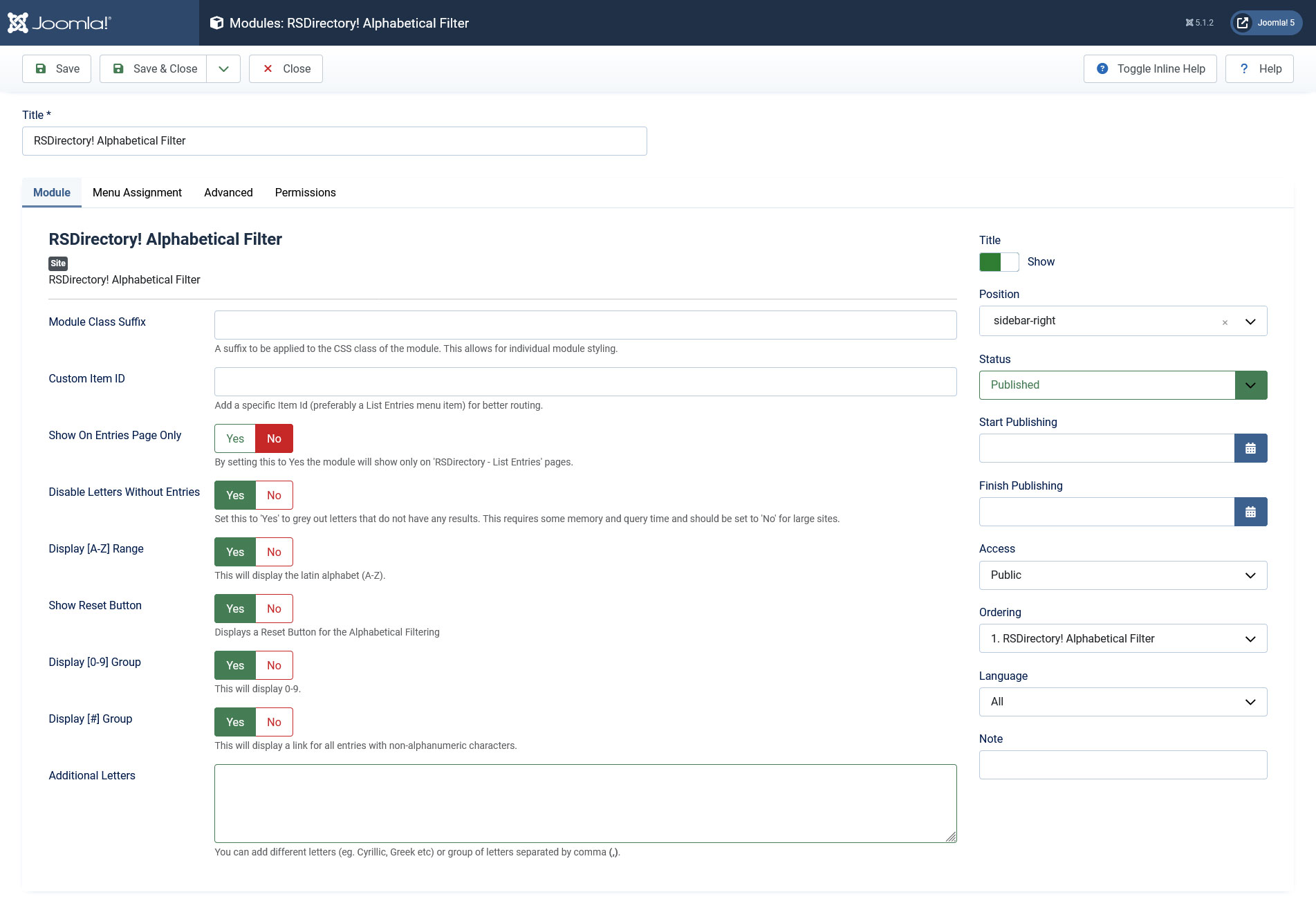Toggle the Title Show switch
Viewport: 1316px width, 899px height.
coord(999,262)
